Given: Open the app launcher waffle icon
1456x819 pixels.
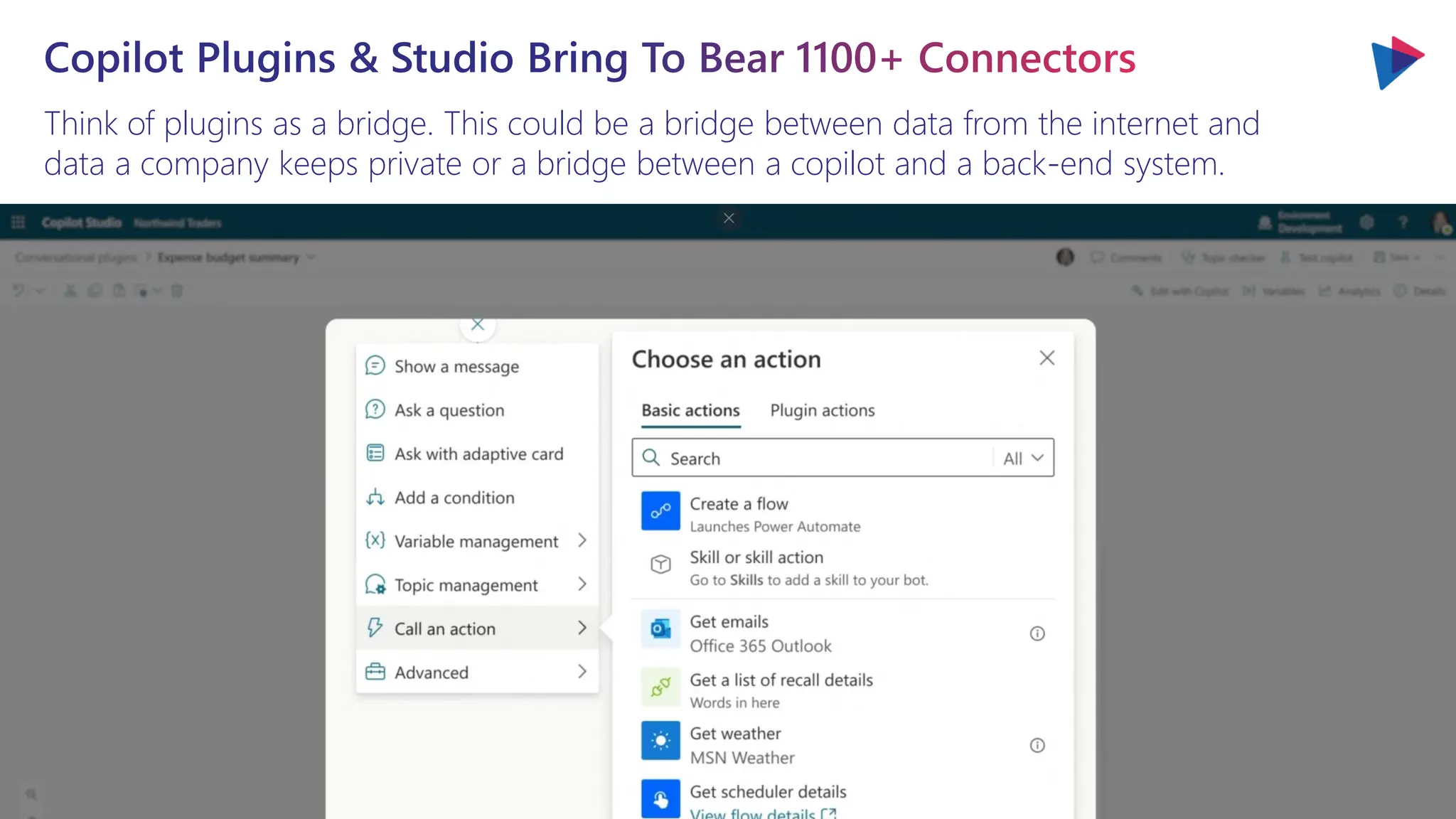Looking at the screenshot, I should tap(18, 223).
